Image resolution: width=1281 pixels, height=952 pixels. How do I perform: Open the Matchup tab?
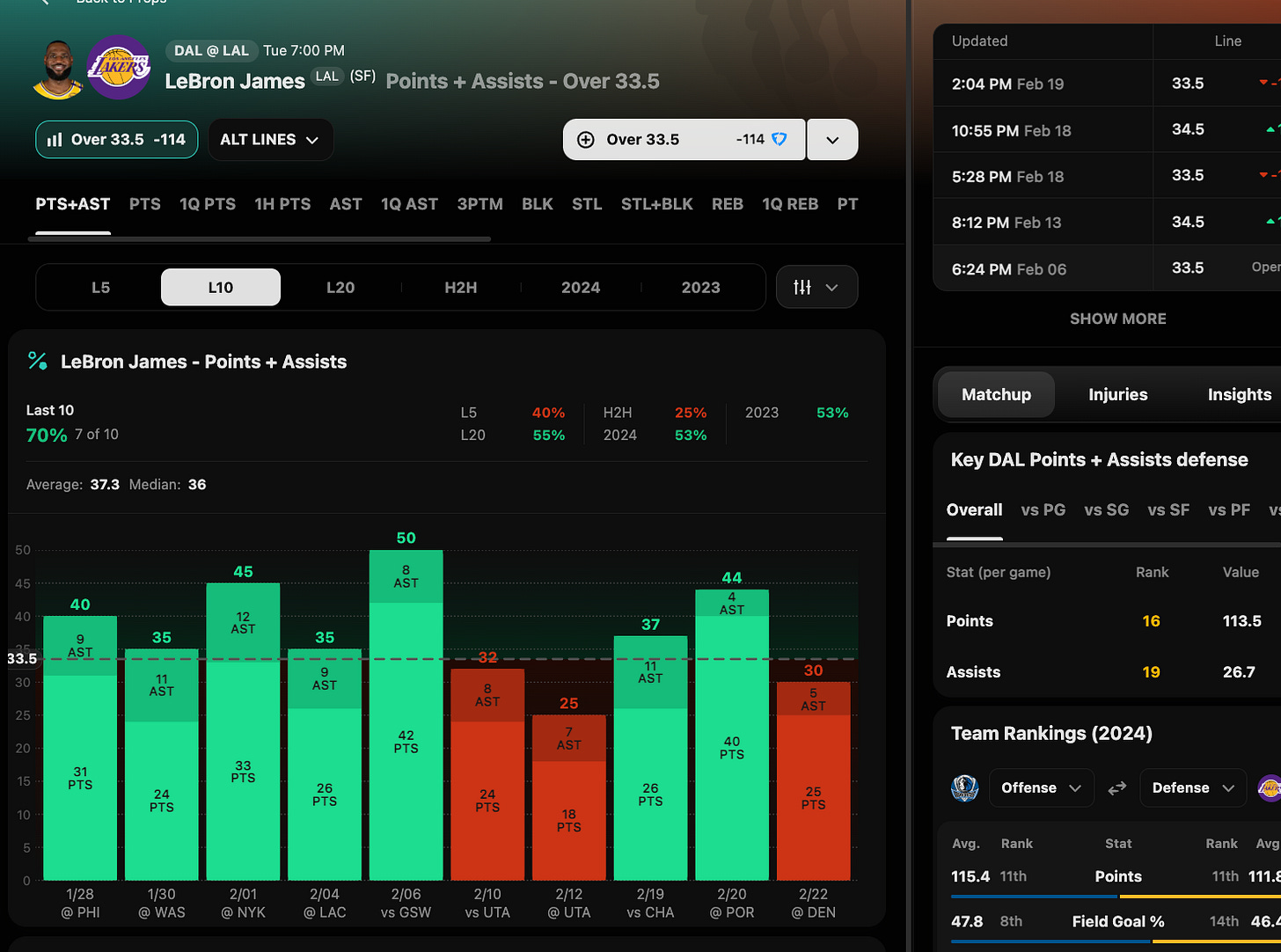[x=996, y=395]
